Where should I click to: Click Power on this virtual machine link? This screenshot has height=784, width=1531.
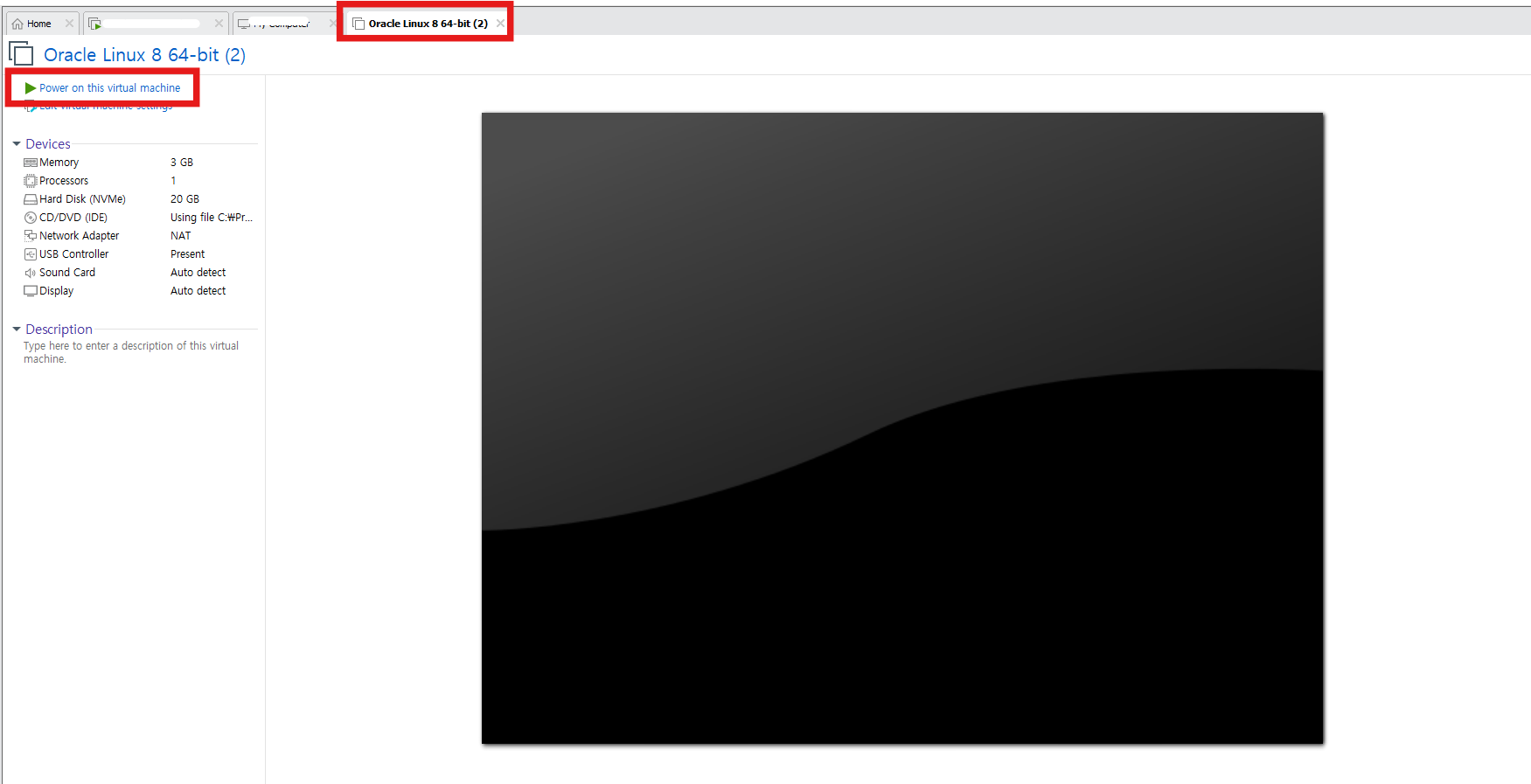pos(109,88)
